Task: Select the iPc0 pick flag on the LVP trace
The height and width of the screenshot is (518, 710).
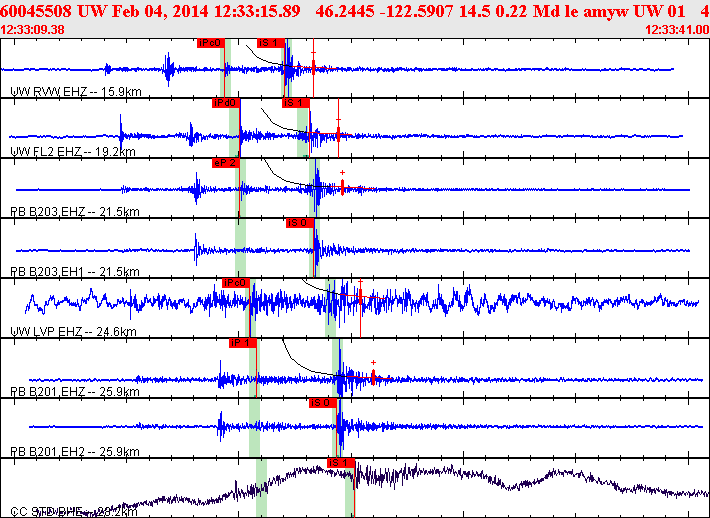Action: coord(236,283)
